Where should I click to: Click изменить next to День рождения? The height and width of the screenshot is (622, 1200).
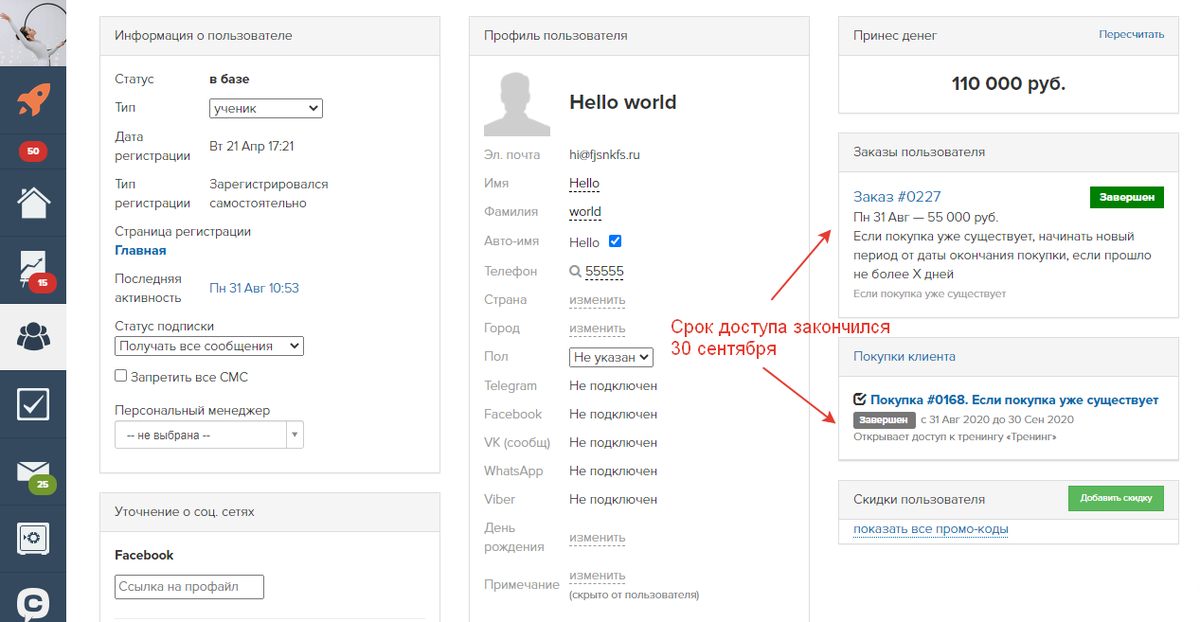pos(597,537)
